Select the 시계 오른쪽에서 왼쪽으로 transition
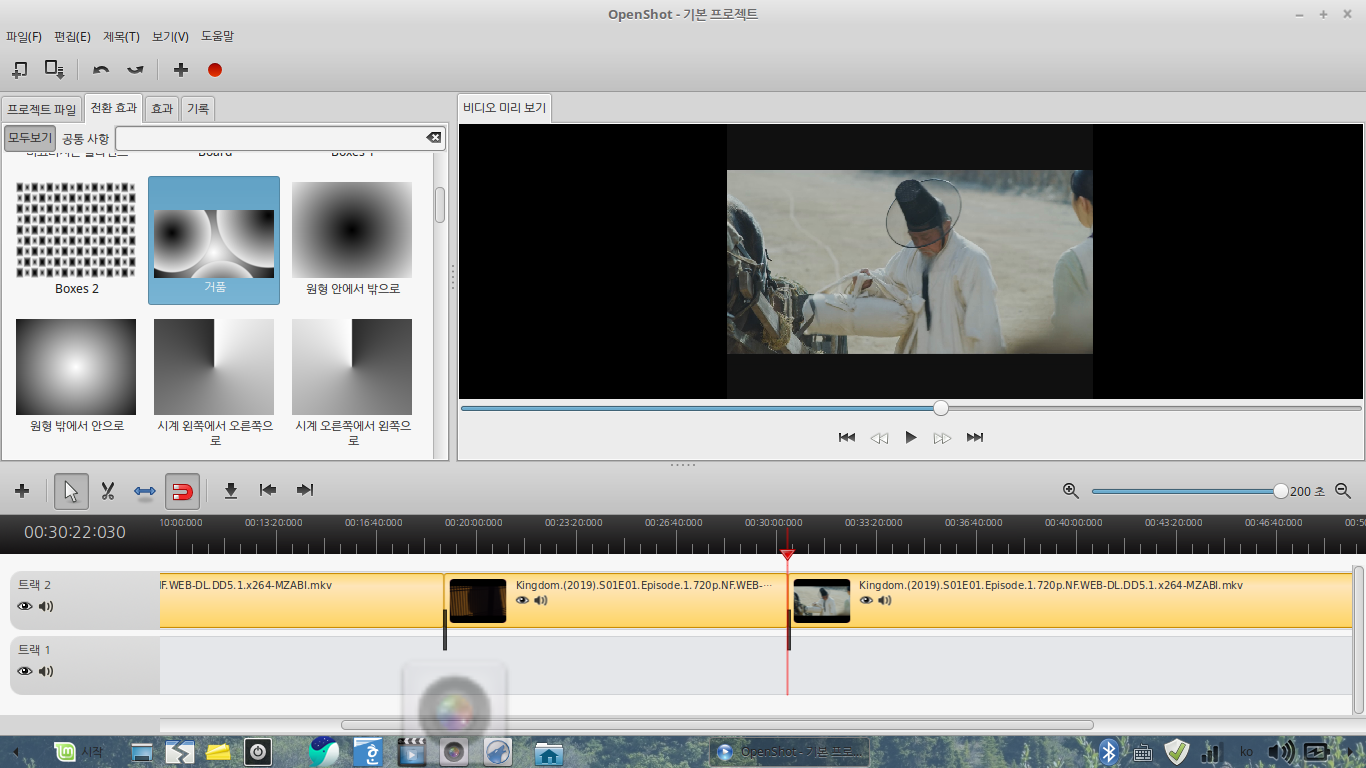Screen dimensions: 1366x768 (352, 383)
